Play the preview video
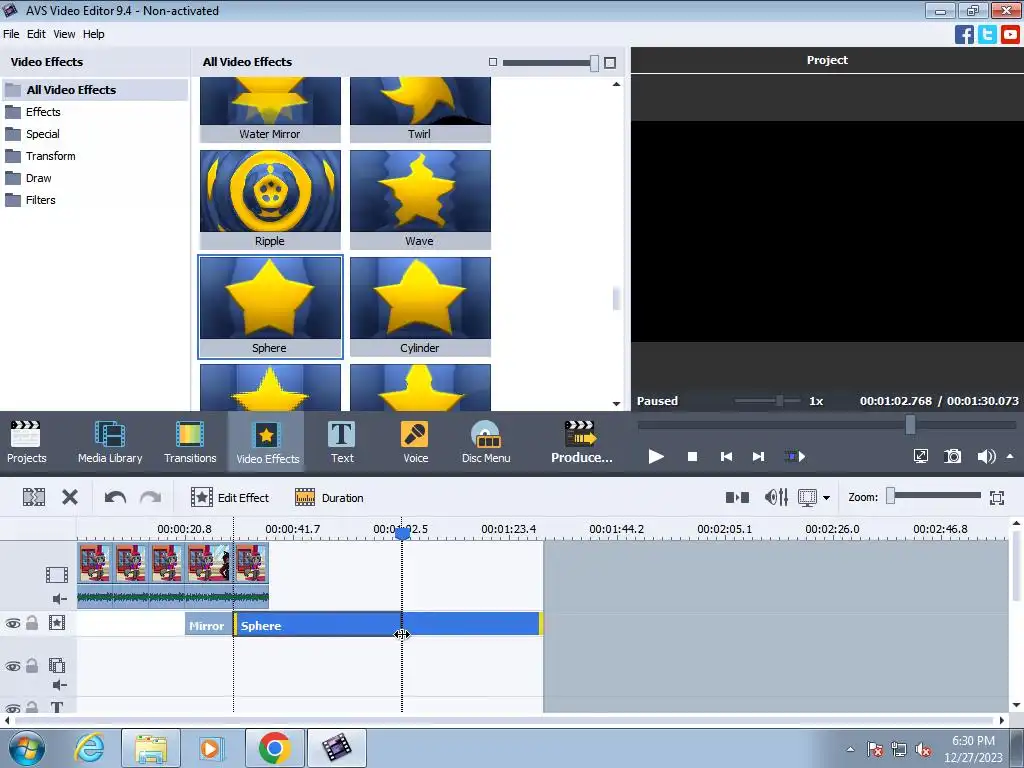1024x768 pixels. [x=656, y=456]
